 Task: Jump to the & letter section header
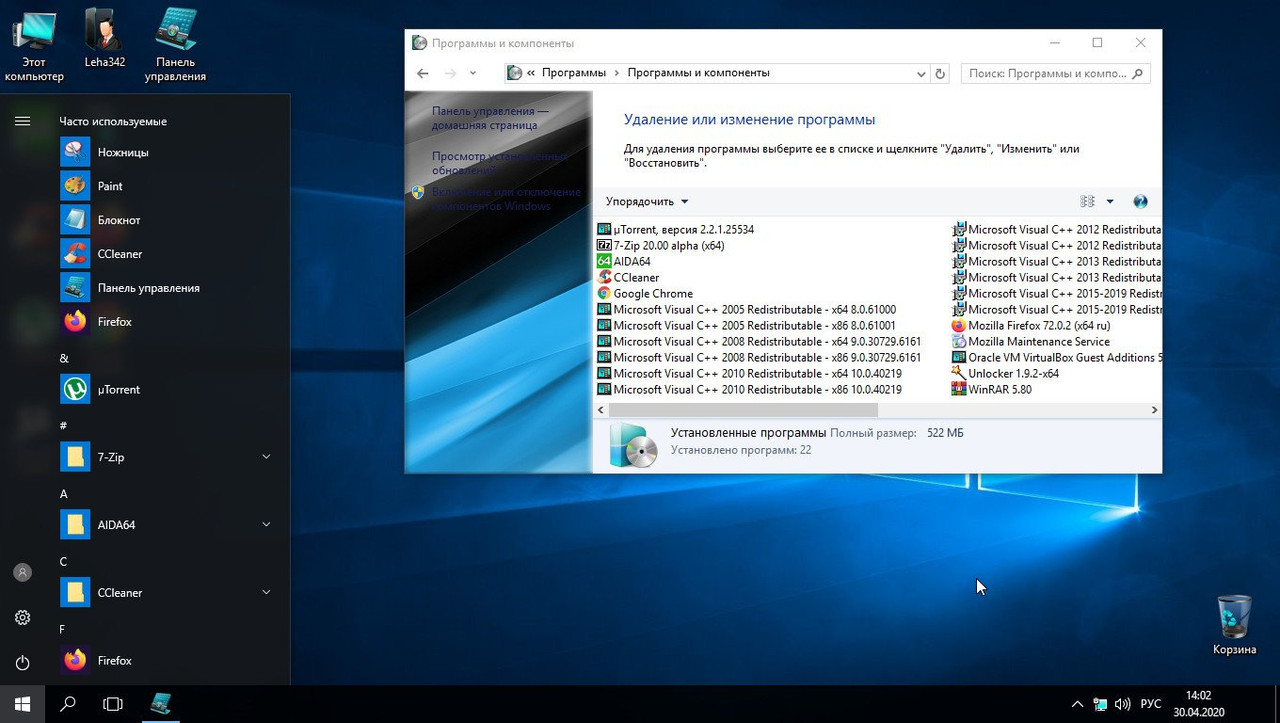64,358
